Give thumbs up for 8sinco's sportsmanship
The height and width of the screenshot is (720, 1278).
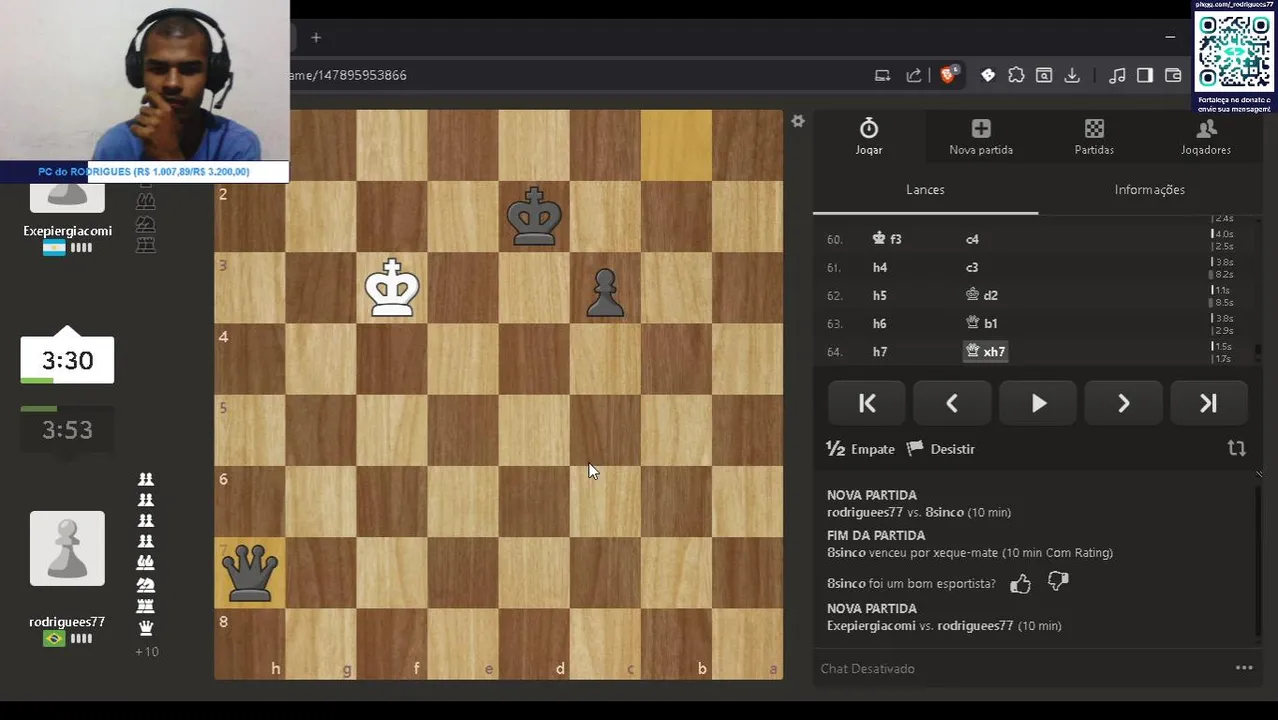tap(1020, 584)
